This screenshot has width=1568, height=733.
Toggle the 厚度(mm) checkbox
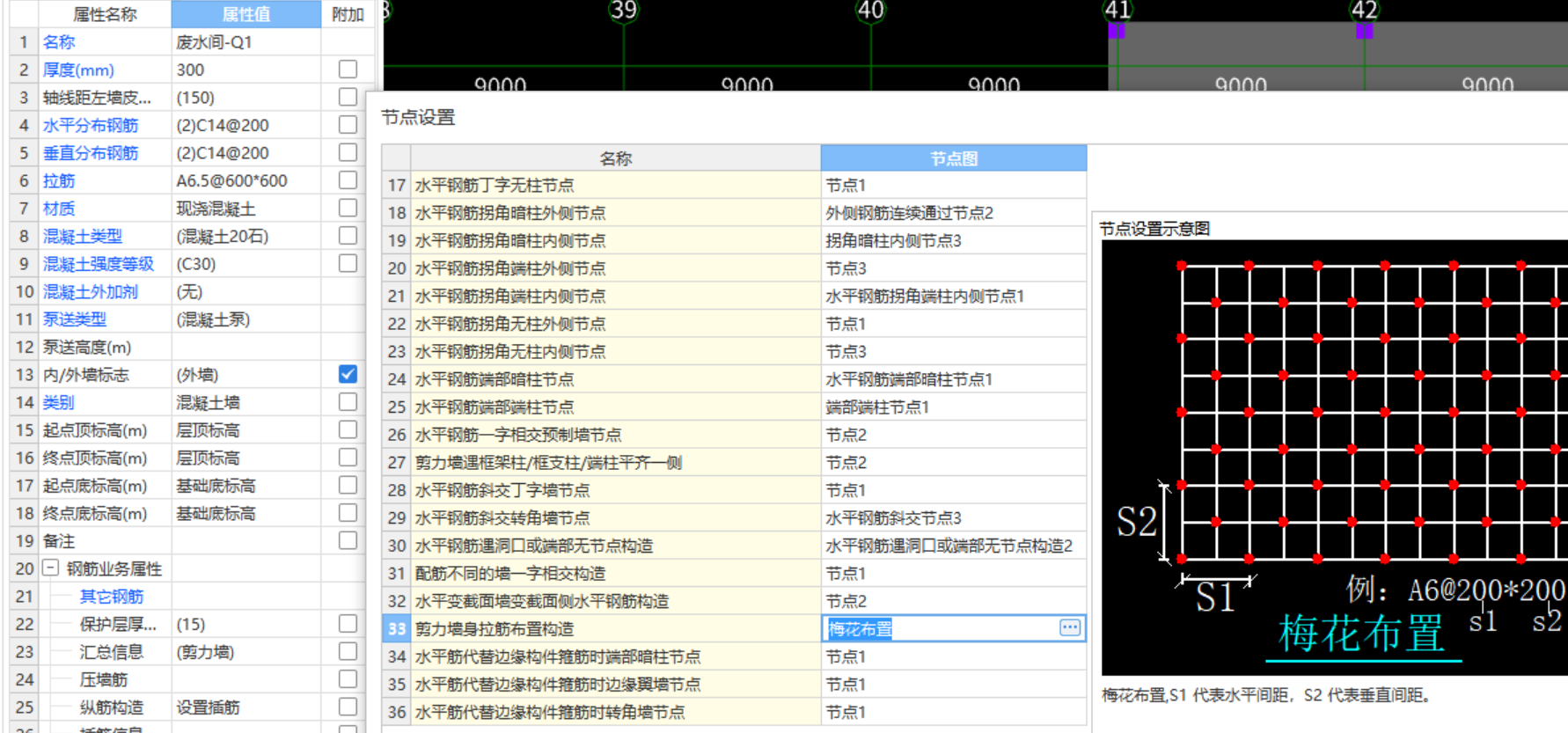click(348, 69)
